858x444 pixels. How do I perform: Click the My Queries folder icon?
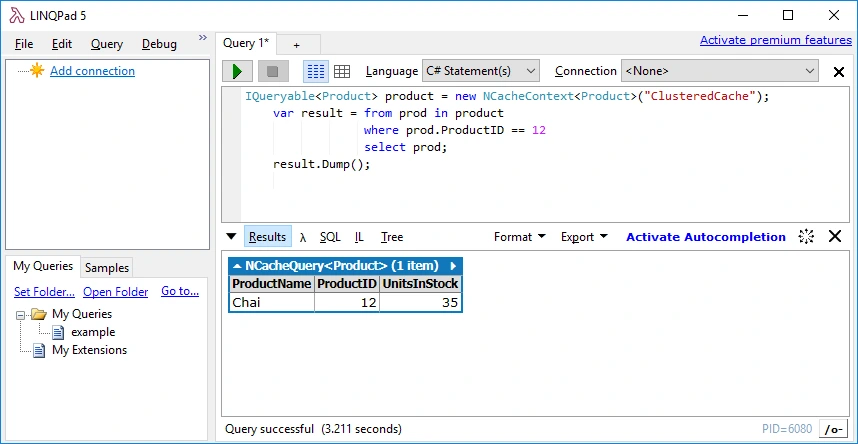tap(38, 314)
